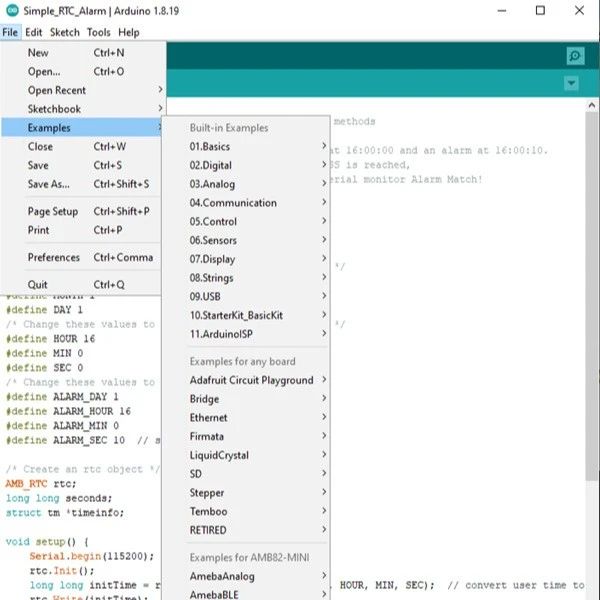
Task: Choose Close in the File menu
Action: click(x=82, y=147)
